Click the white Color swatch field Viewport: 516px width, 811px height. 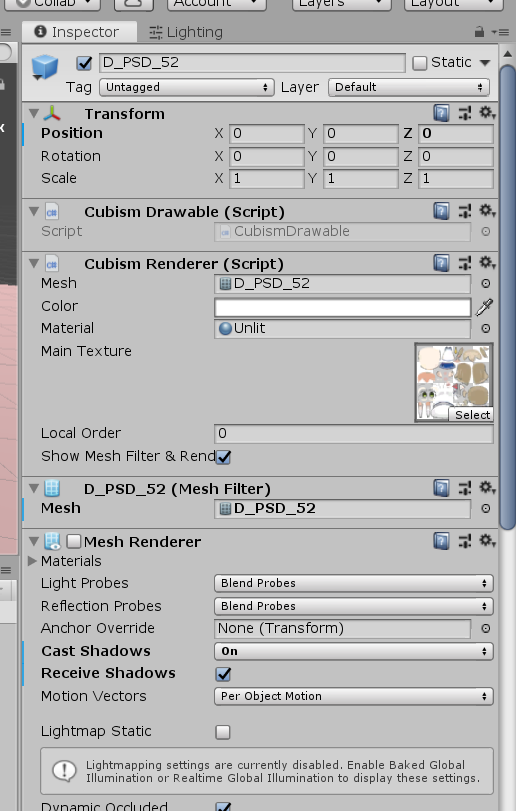pos(343,307)
